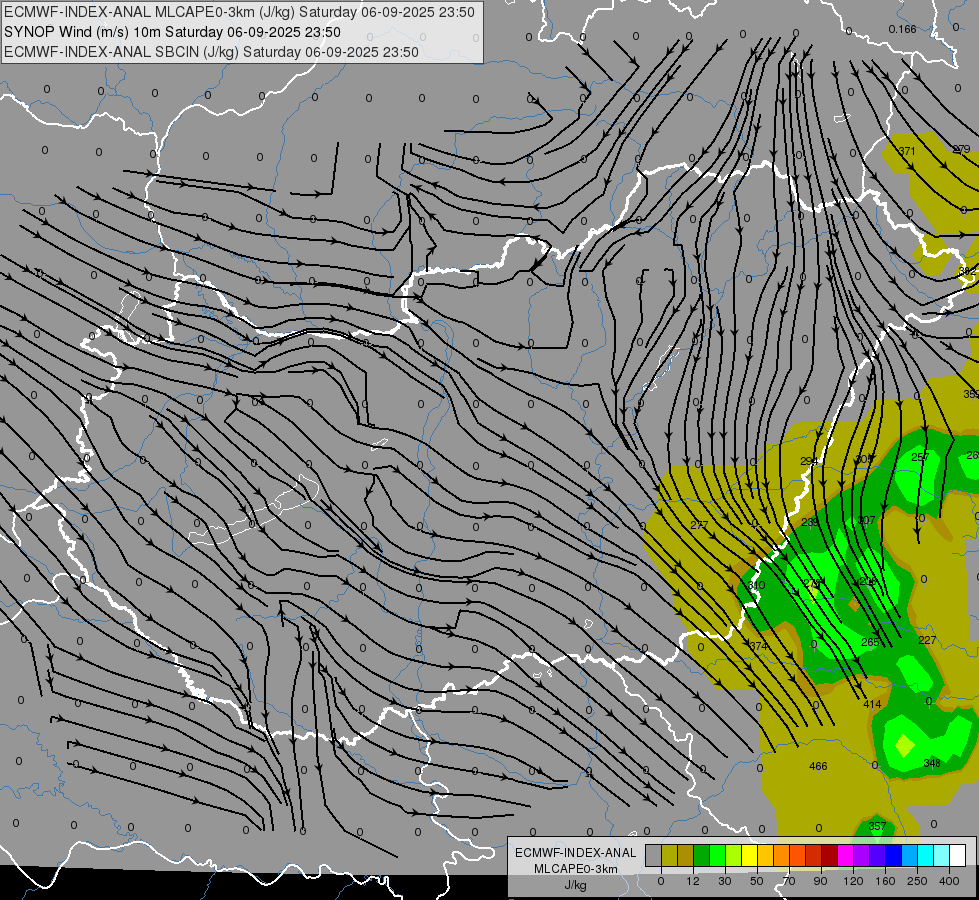Click the yellow-green legend swatch

734,855
